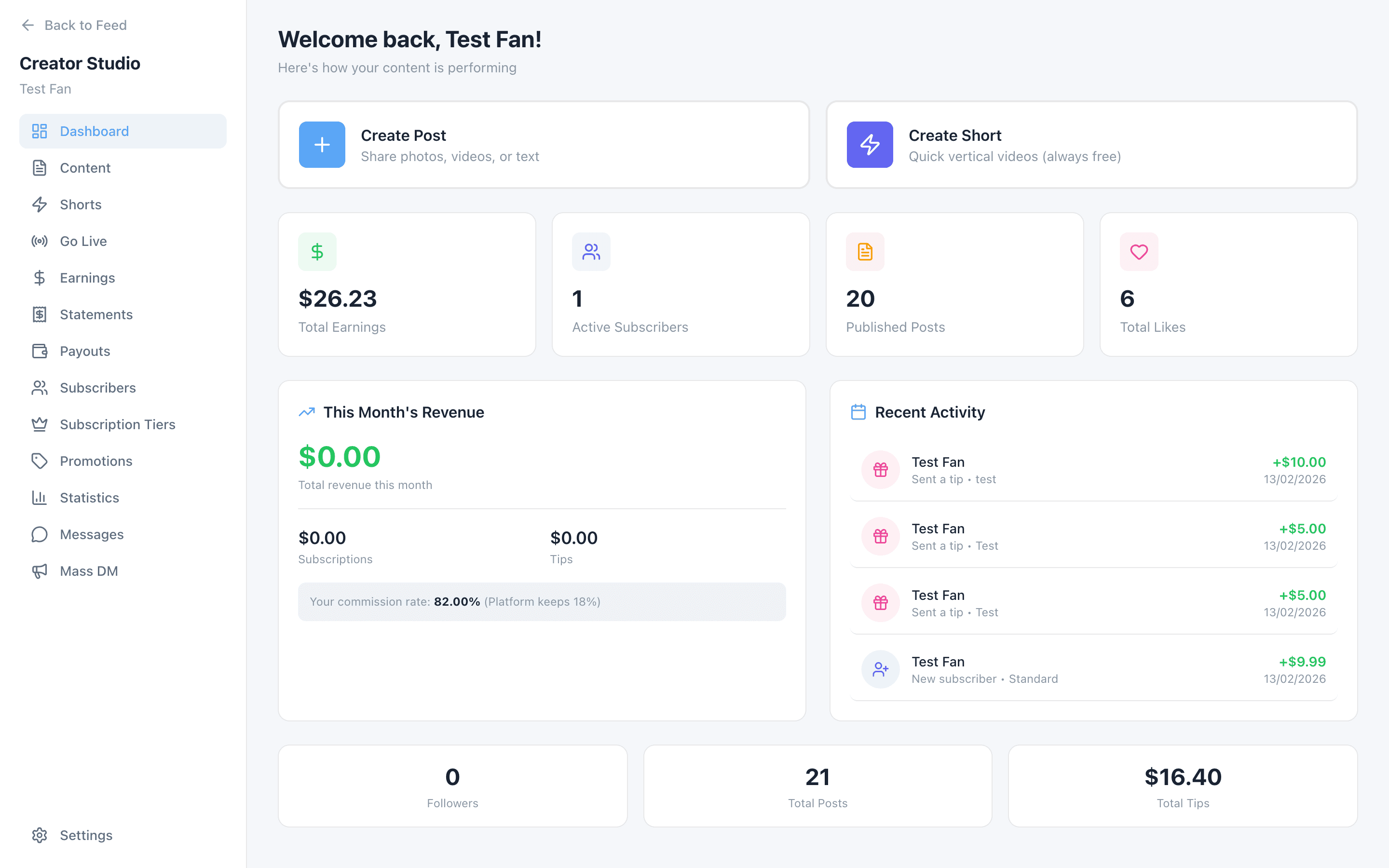Click the 0 Followers value
Image resolution: width=1389 pixels, height=868 pixels.
point(452,777)
